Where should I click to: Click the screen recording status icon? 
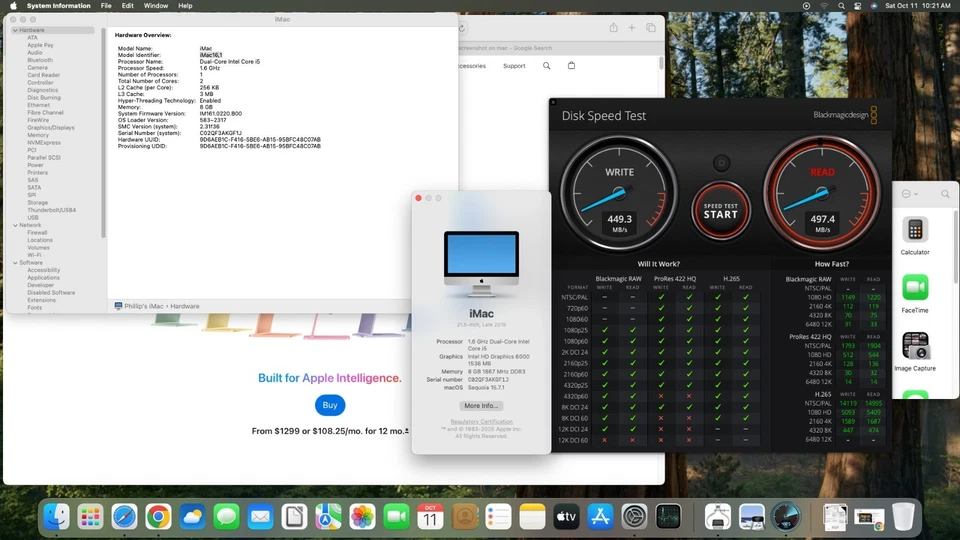click(806, 6)
